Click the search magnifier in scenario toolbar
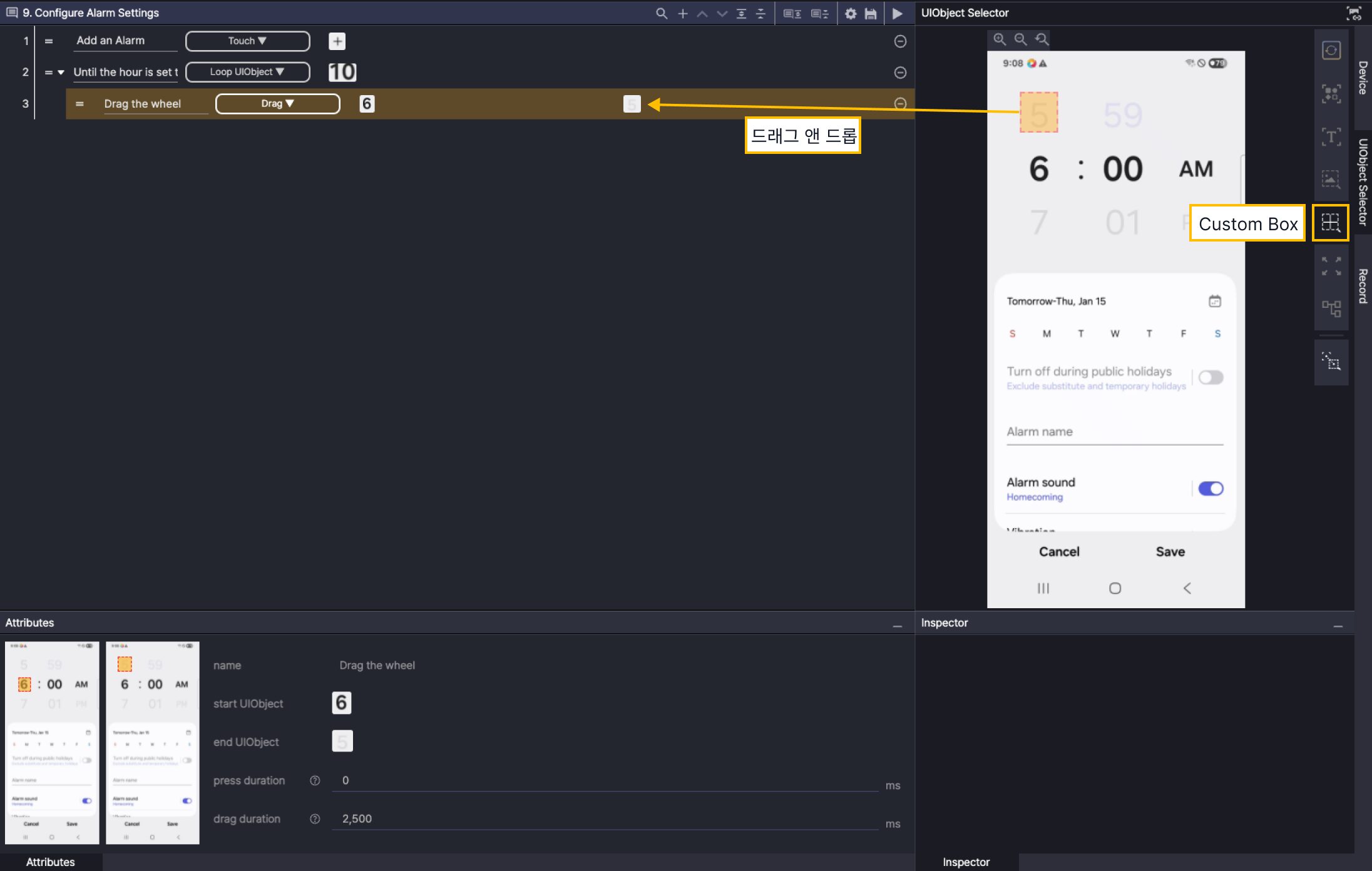 661,13
